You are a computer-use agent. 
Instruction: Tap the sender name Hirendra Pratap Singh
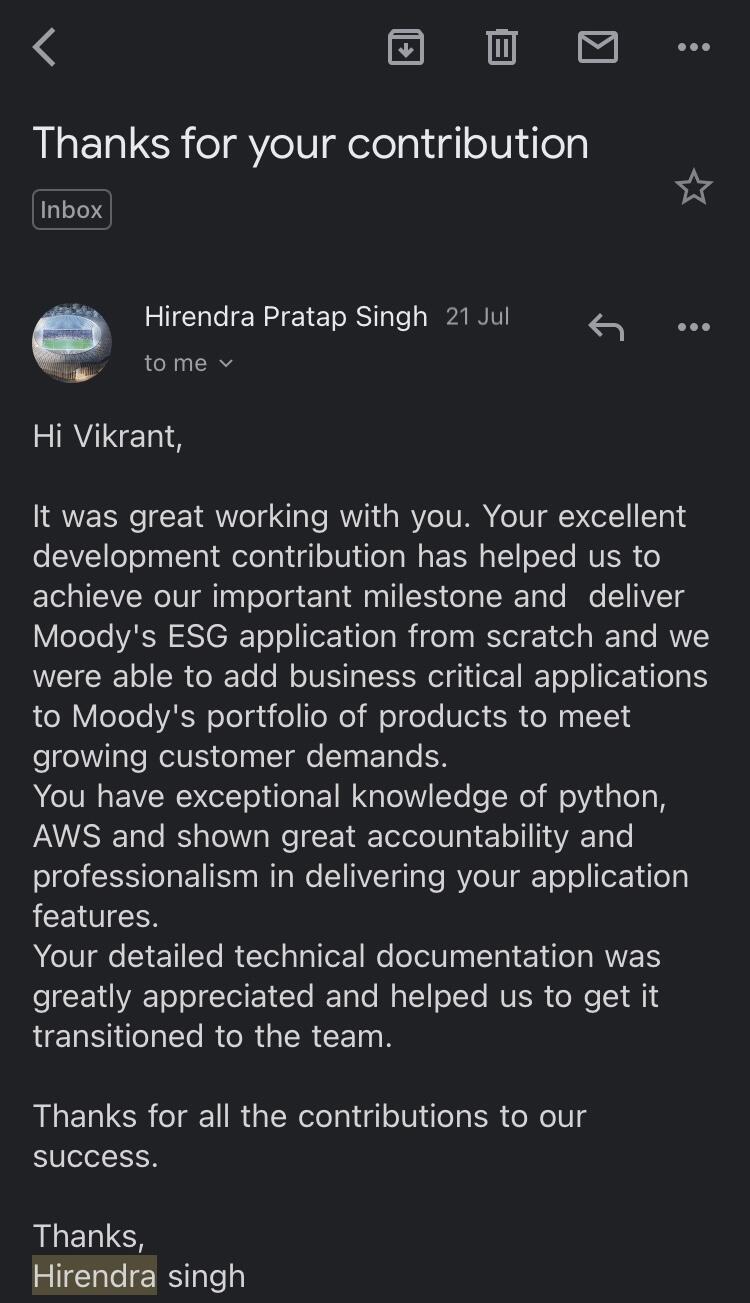286,317
